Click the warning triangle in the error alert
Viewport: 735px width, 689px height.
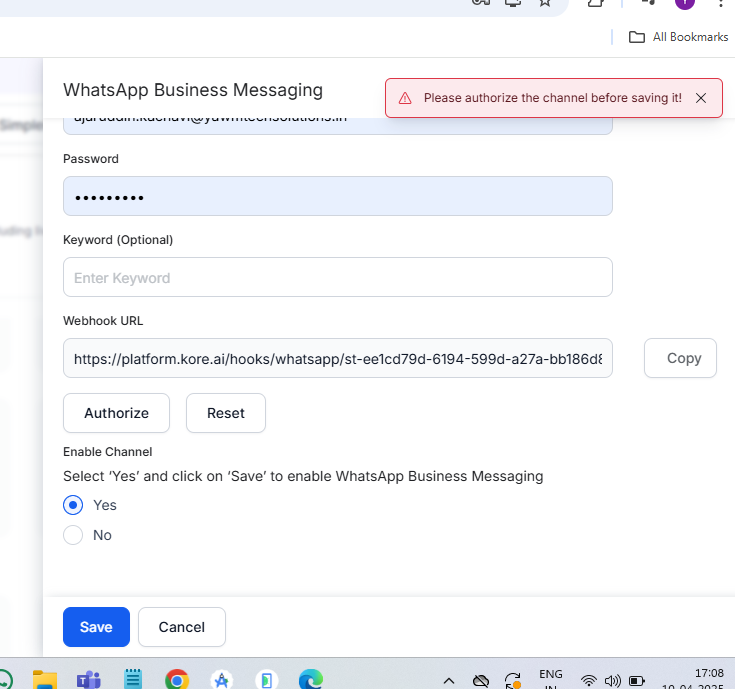(x=405, y=98)
